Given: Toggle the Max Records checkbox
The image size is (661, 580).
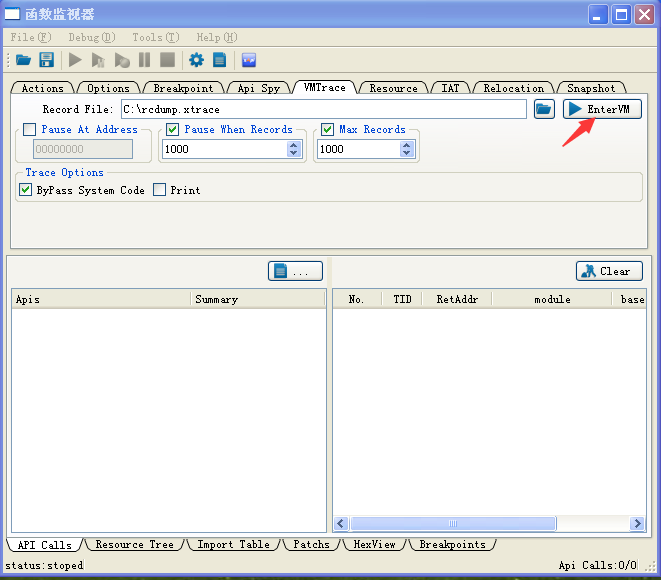Looking at the screenshot, I should 328,129.
